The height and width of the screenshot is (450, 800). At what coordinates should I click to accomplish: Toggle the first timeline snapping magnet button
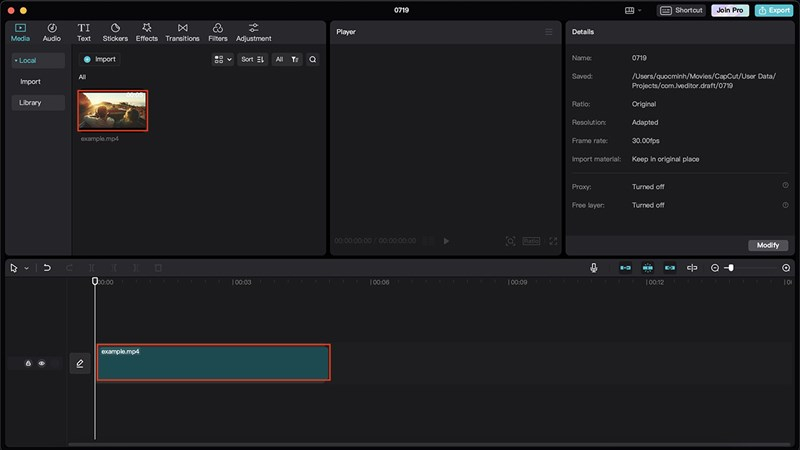click(x=625, y=268)
